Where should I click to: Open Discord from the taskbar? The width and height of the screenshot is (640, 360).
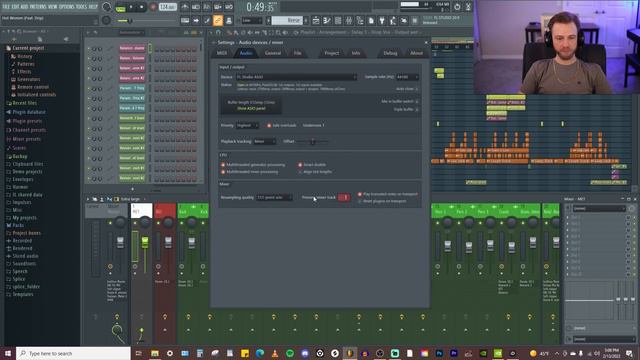[305, 353]
